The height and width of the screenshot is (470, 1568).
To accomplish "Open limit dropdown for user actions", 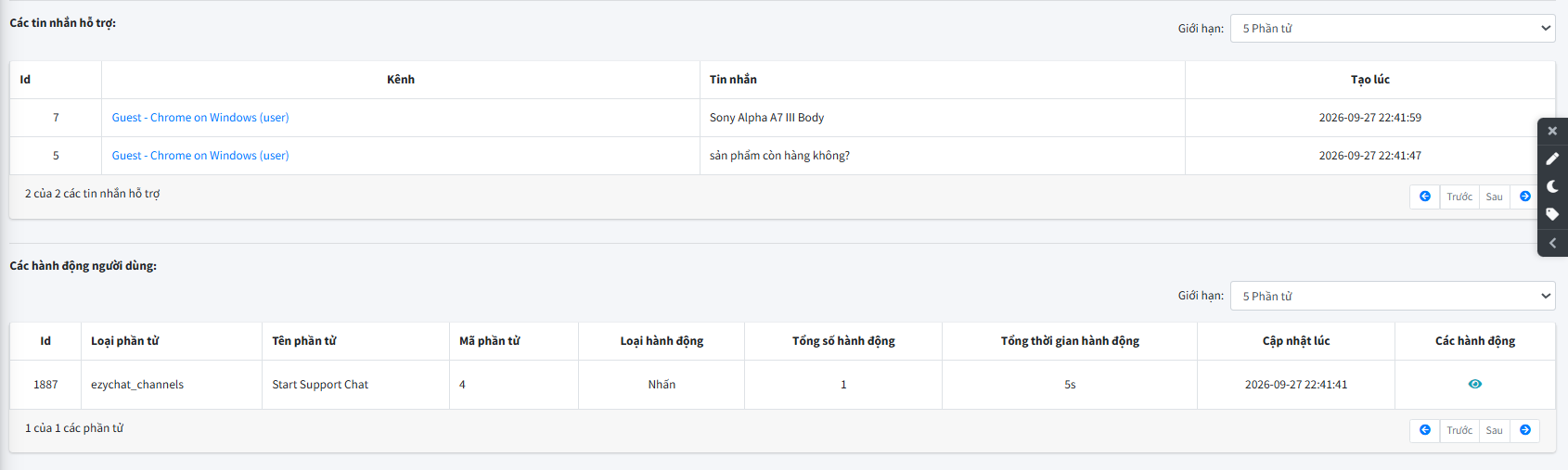I will (1393, 296).
